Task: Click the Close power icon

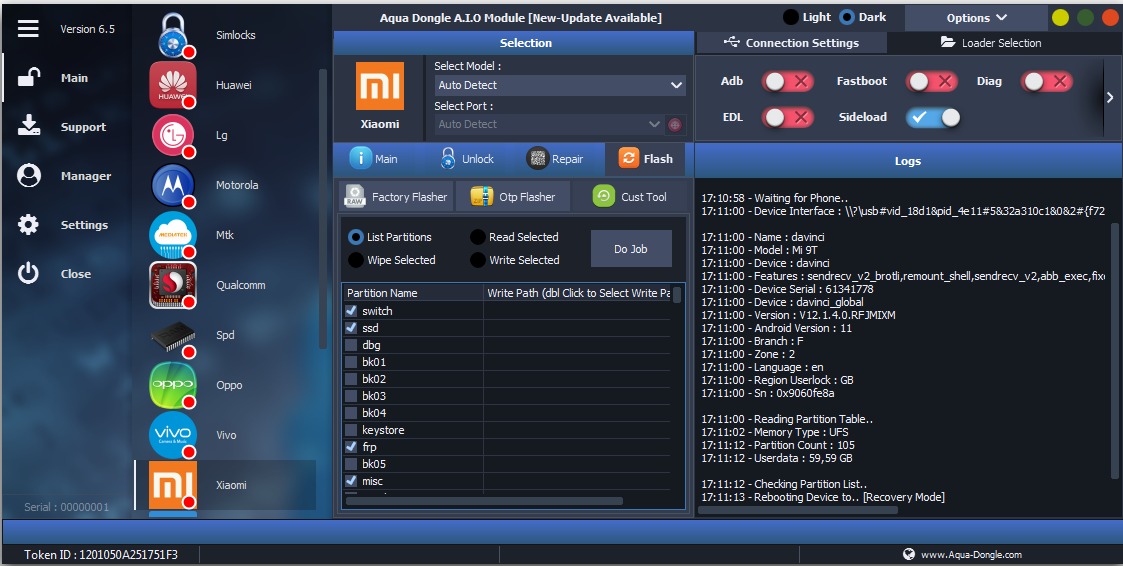Action: [x=29, y=273]
